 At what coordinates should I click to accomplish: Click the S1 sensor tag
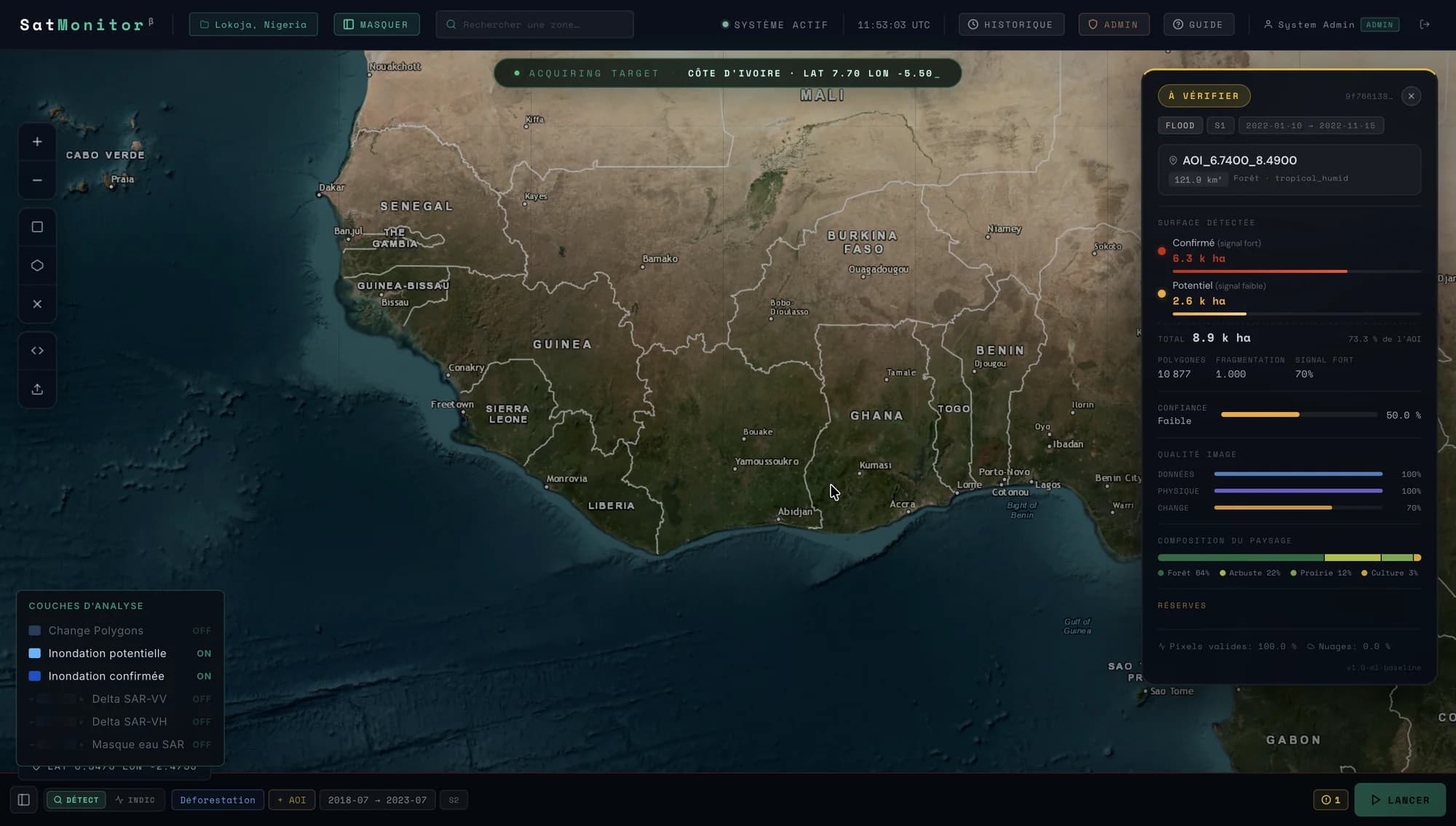click(1220, 126)
